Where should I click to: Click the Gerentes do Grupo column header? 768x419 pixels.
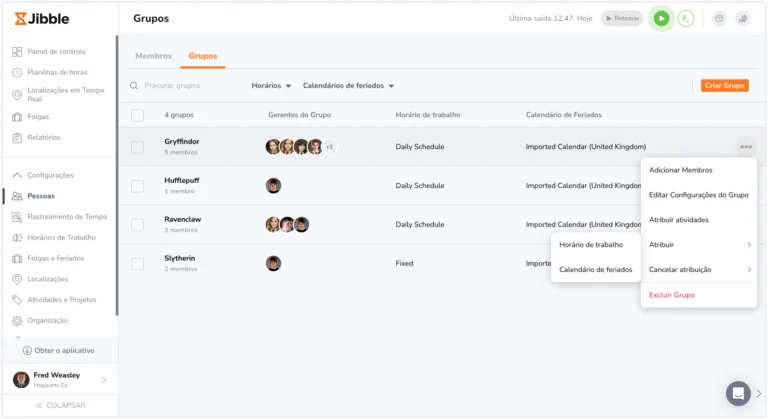tap(299, 115)
